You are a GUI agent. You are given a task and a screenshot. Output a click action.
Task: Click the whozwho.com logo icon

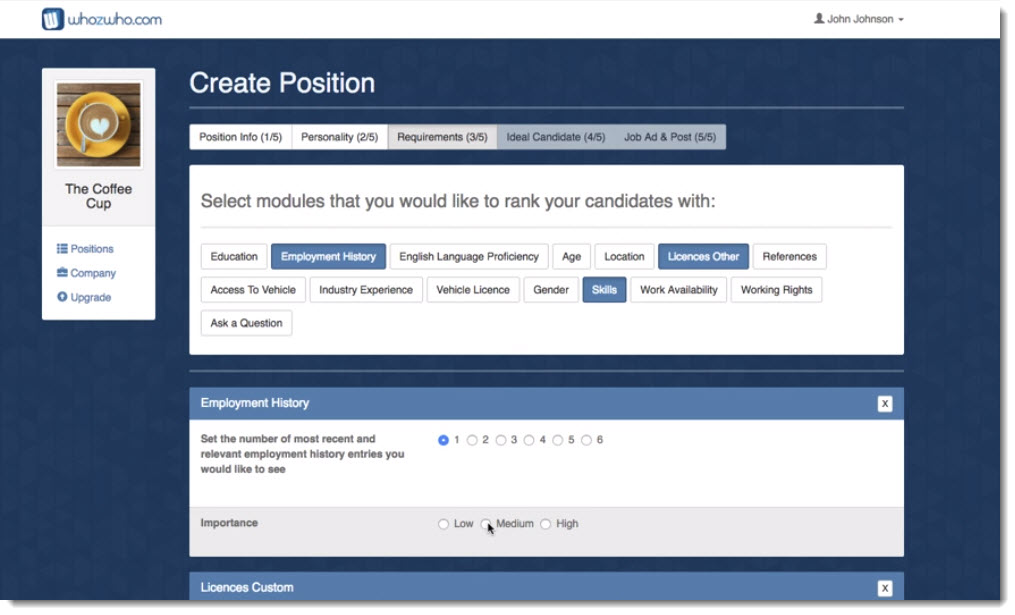coord(52,19)
